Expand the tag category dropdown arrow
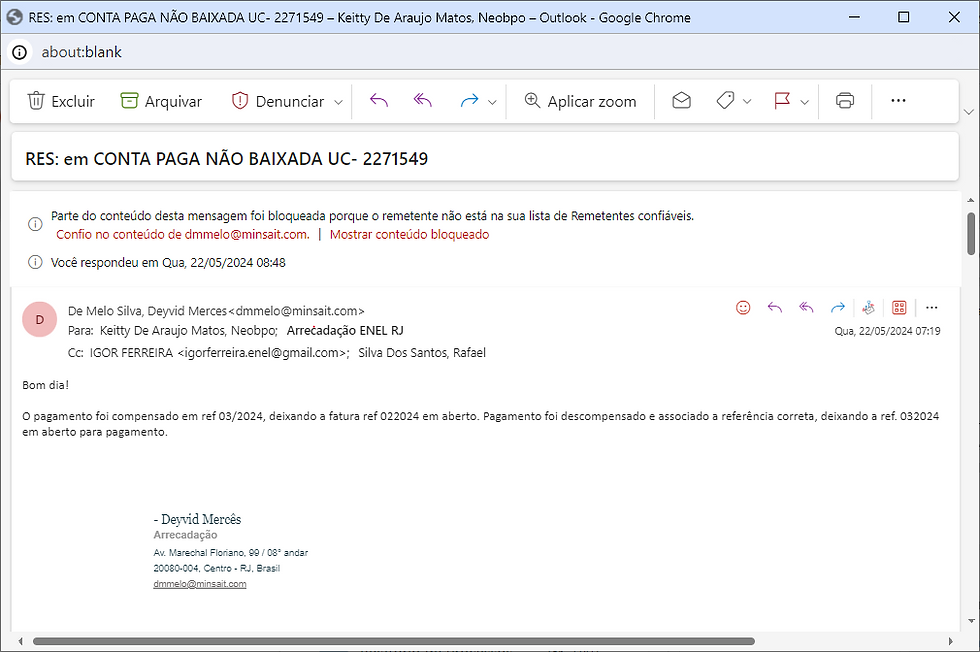Image resolution: width=980 pixels, height=652 pixels. [747, 102]
